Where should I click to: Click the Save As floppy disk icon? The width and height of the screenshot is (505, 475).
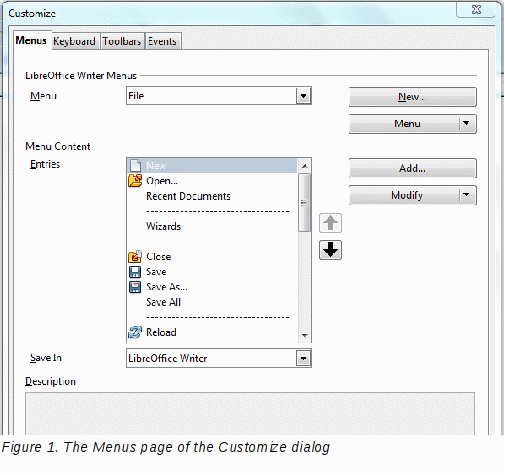coord(135,287)
